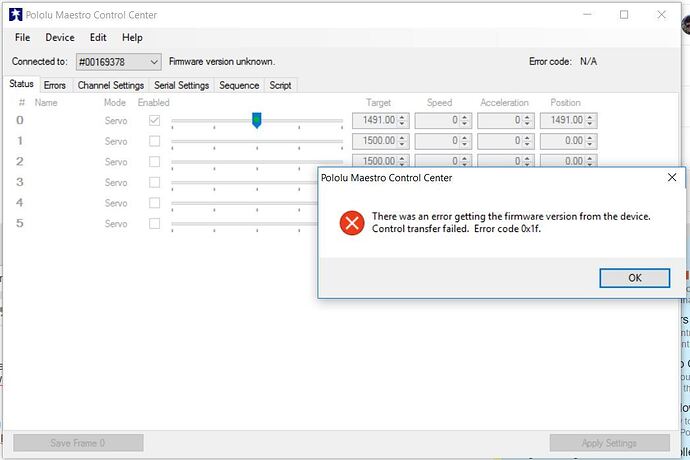Switch to the Errors tab
Screen dimensions: 690x460
click(54, 86)
